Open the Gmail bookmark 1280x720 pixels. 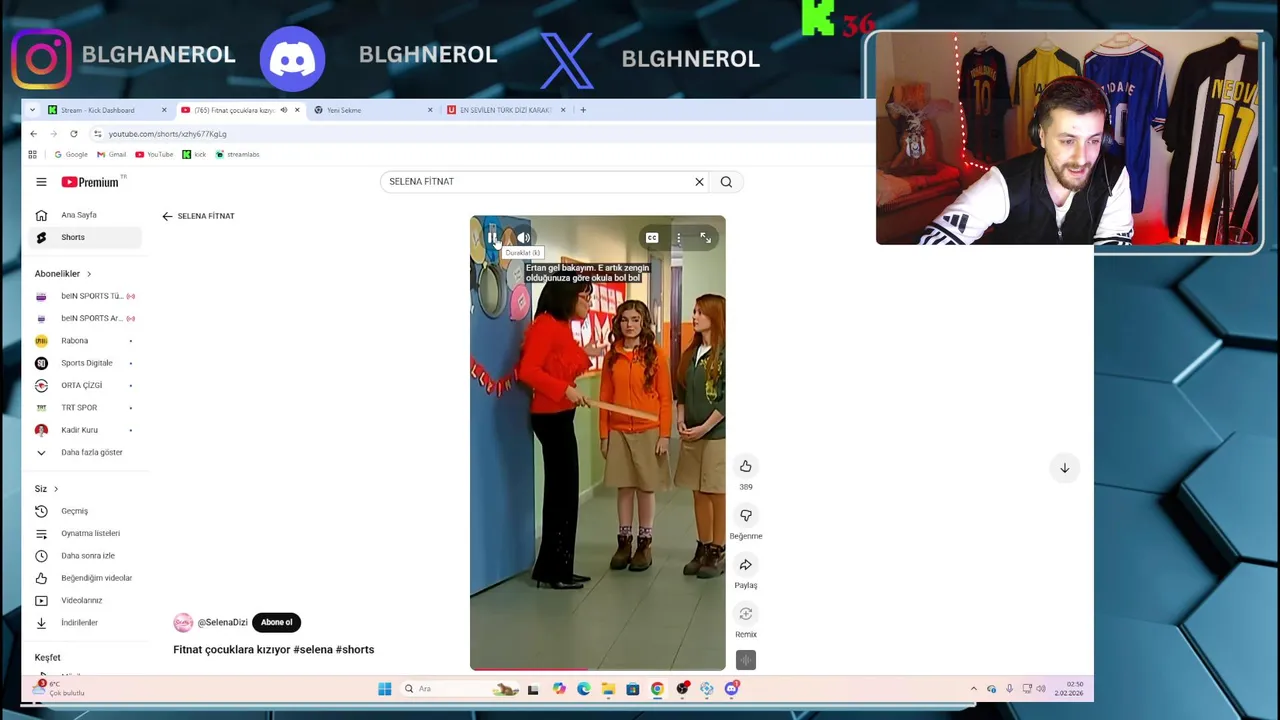coord(111,155)
